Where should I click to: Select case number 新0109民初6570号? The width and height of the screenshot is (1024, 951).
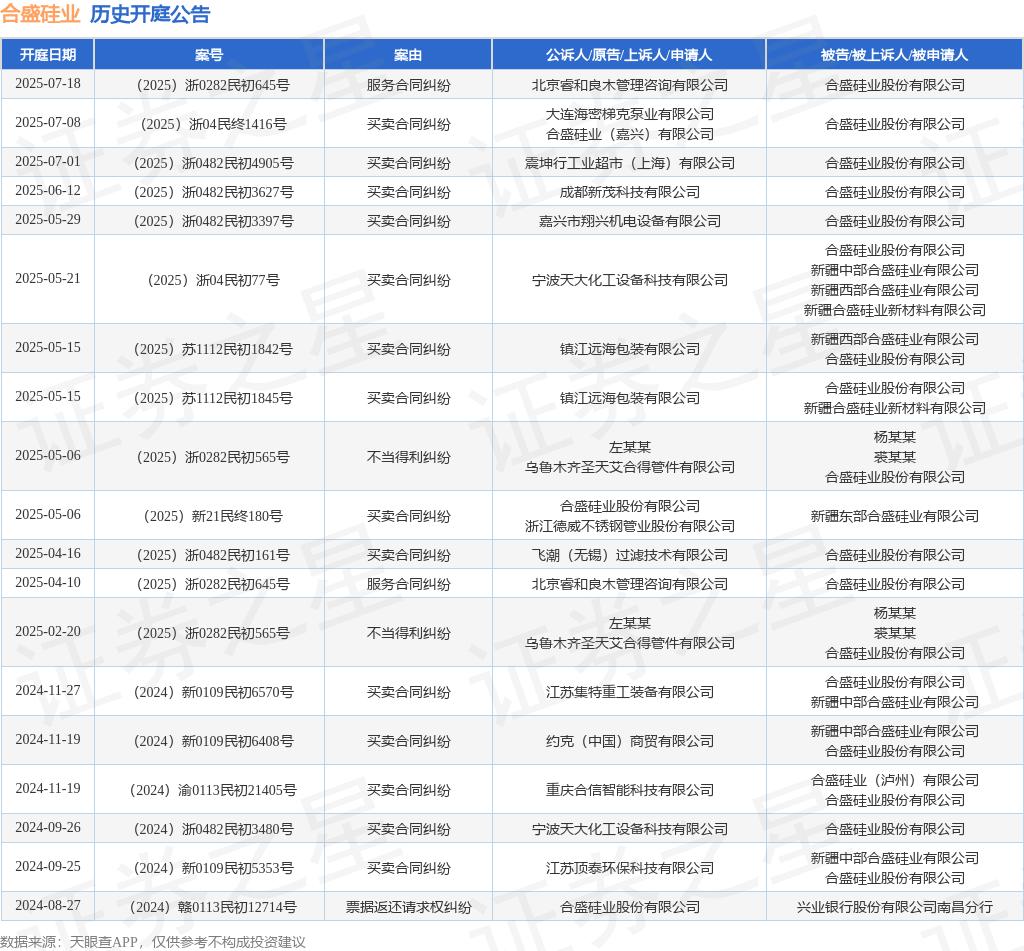point(213,692)
